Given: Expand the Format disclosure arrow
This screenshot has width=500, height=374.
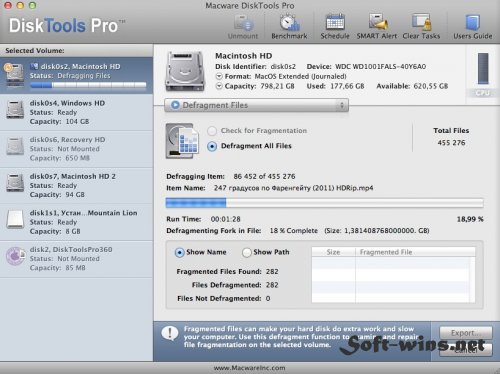Looking at the screenshot, I should tap(219, 76).
